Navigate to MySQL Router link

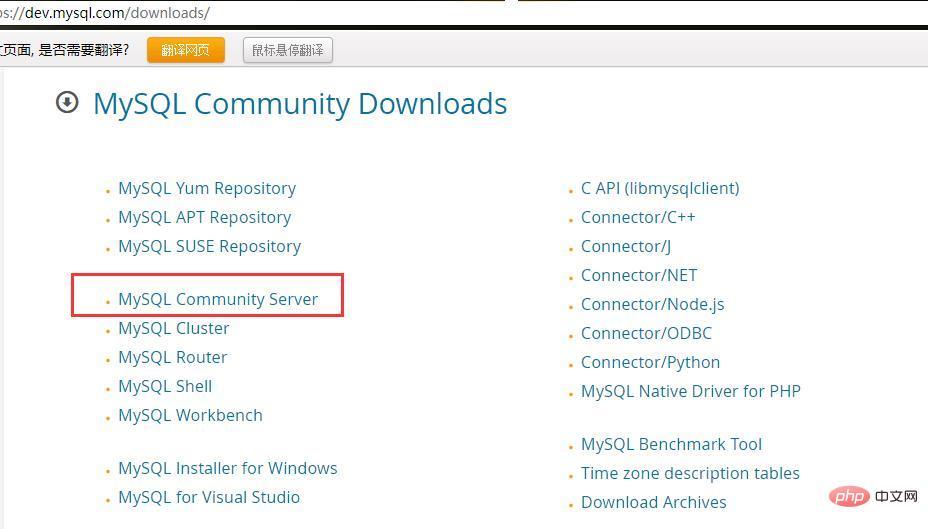coord(172,357)
